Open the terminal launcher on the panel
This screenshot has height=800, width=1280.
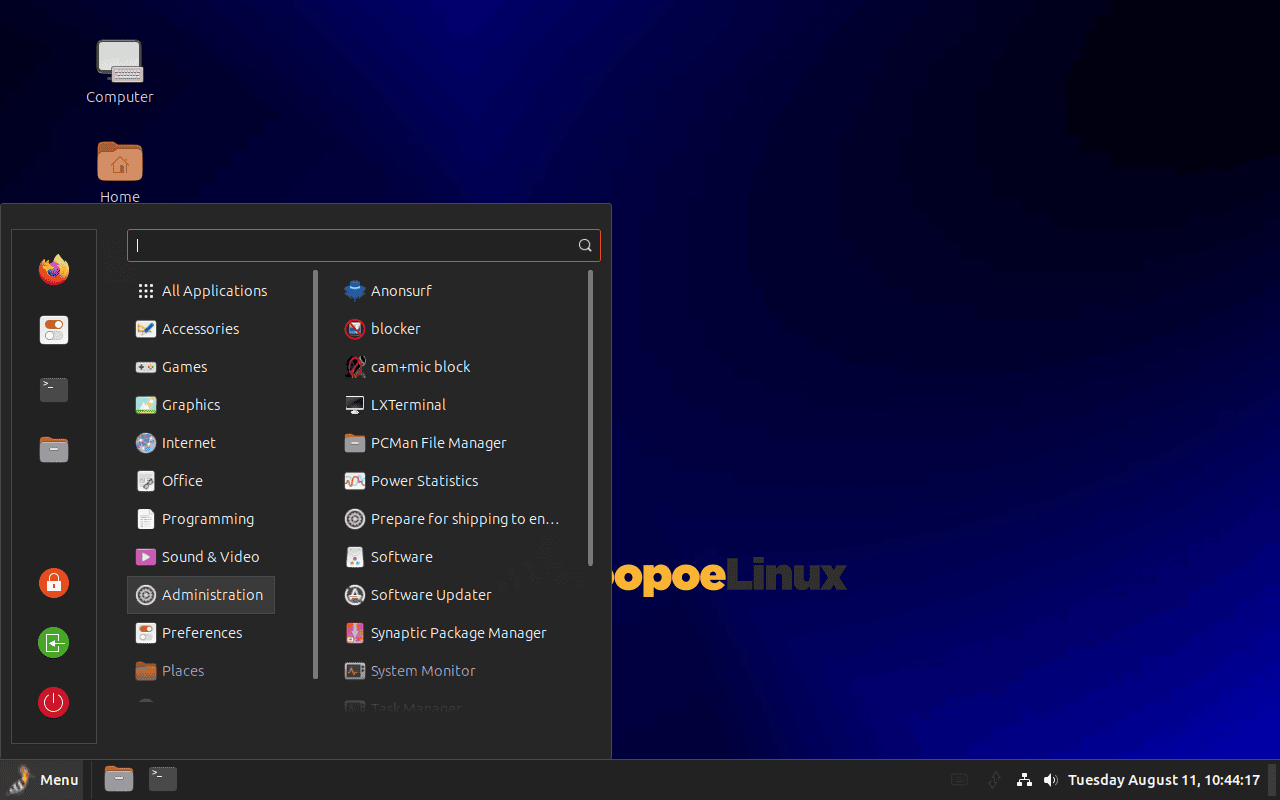(x=163, y=779)
